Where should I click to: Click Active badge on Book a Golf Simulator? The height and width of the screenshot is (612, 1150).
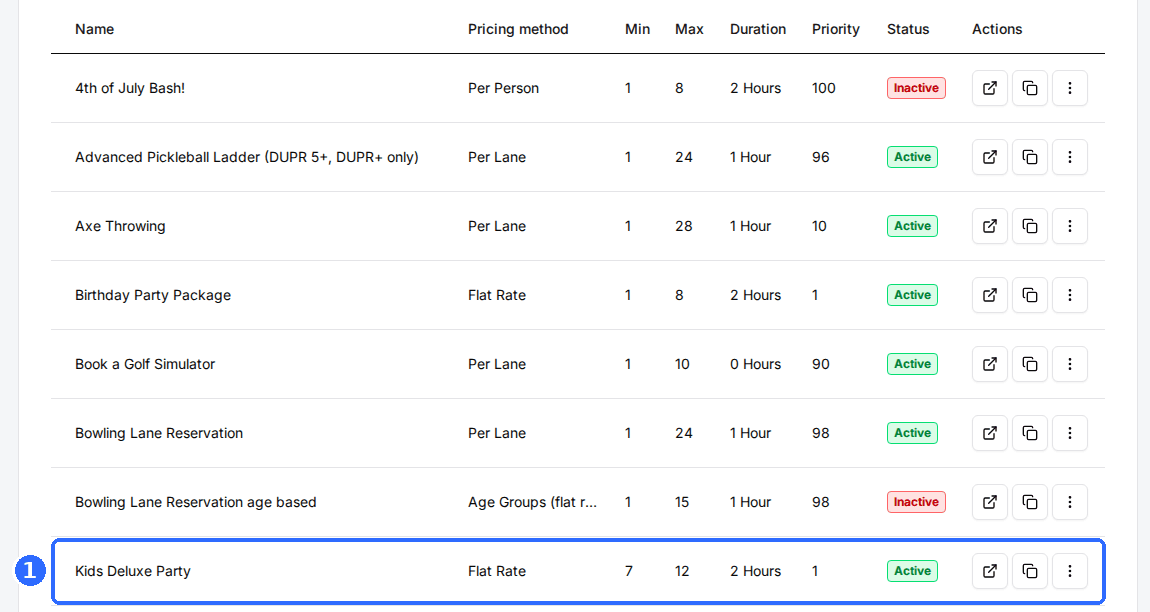(x=912, y=364)
